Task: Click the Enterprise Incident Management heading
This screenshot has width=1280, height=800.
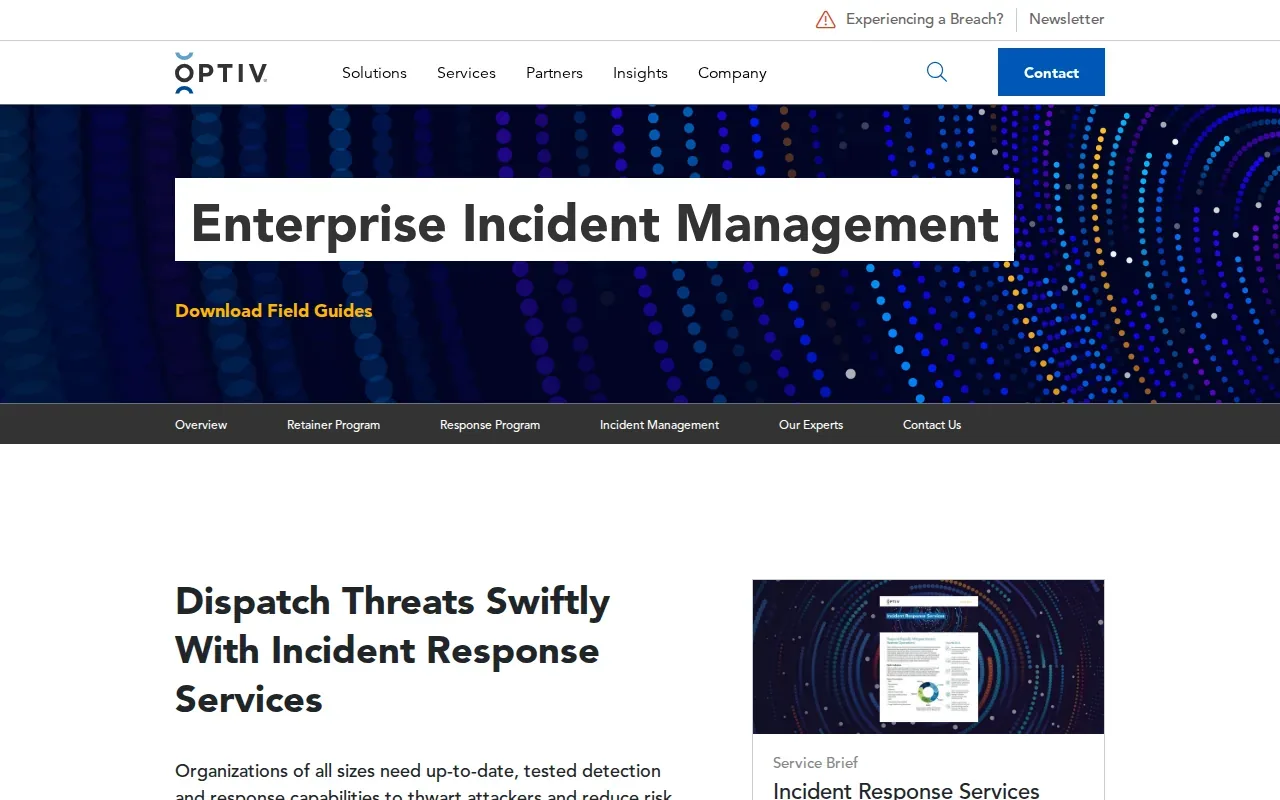Action: [x=594, y=221]
